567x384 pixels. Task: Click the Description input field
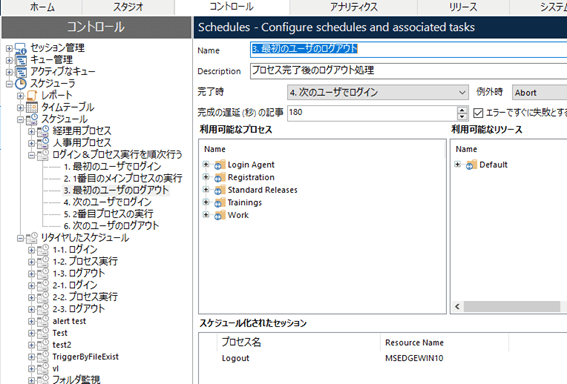[x=408, y=71]
